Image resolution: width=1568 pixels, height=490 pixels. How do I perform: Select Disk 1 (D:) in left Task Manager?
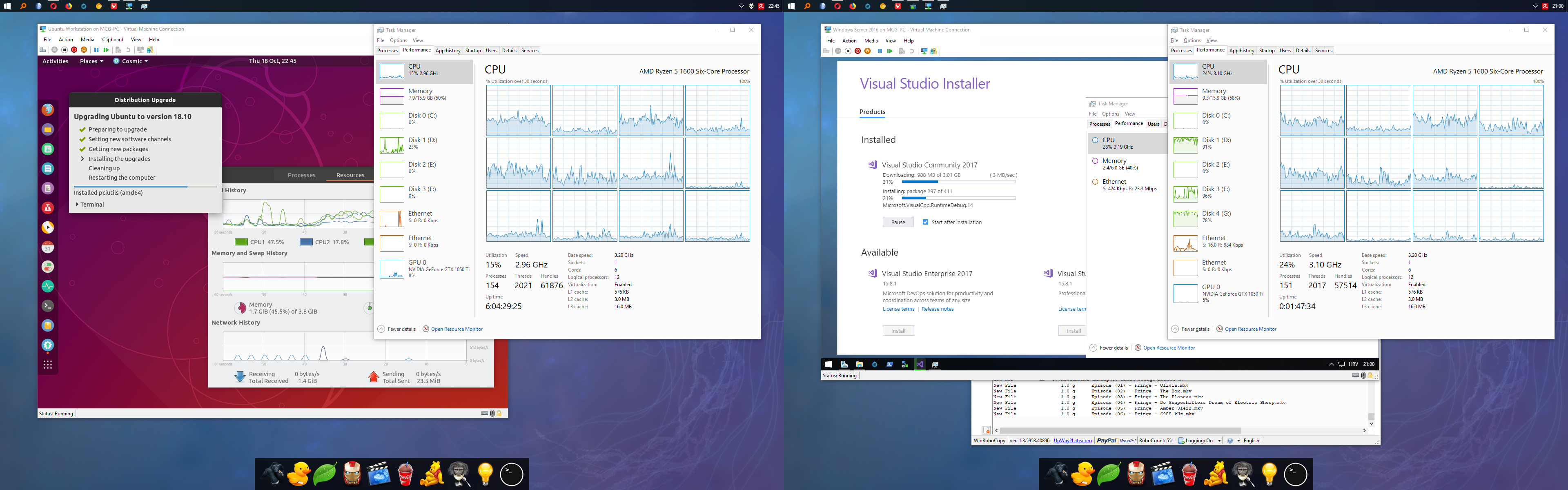click(425, 144)
